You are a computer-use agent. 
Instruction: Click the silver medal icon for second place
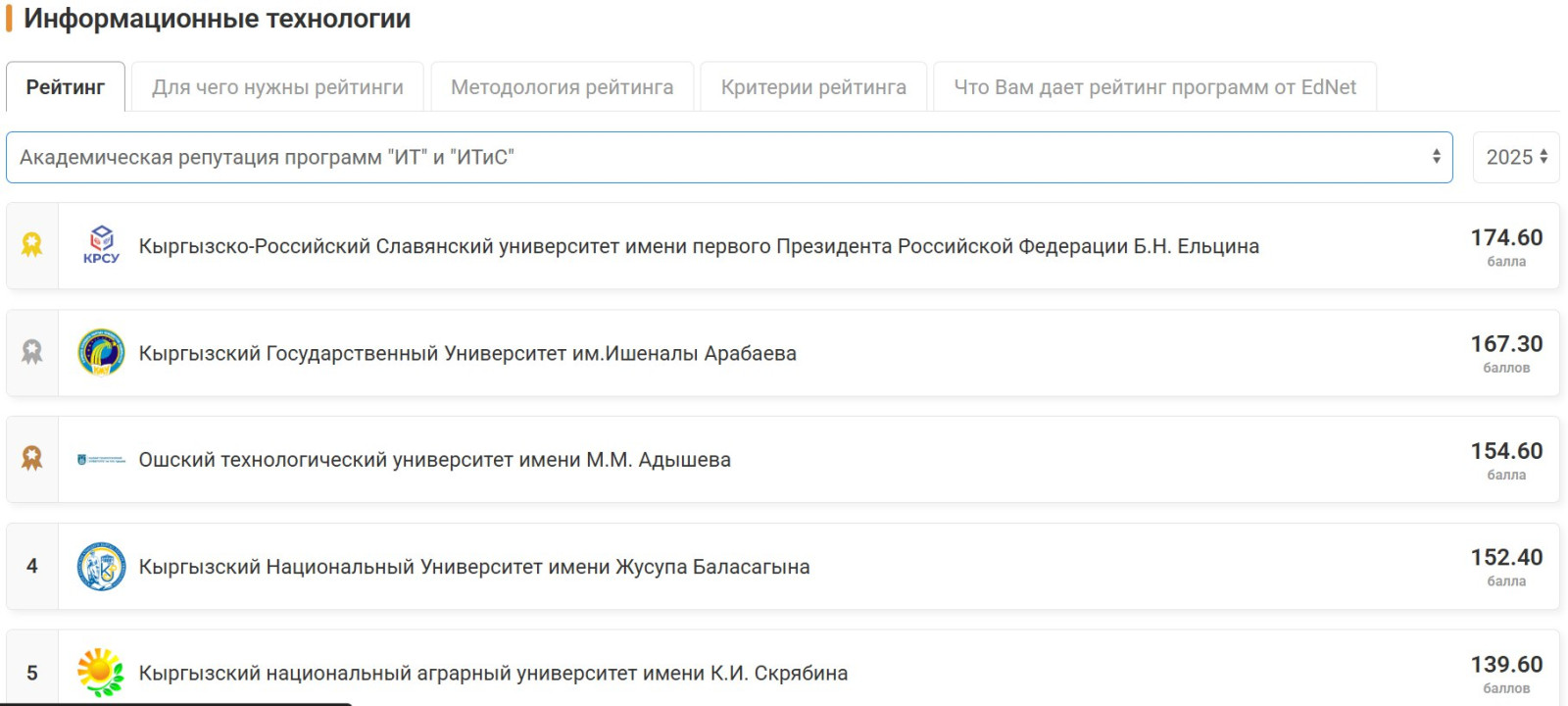pos(32,352)
